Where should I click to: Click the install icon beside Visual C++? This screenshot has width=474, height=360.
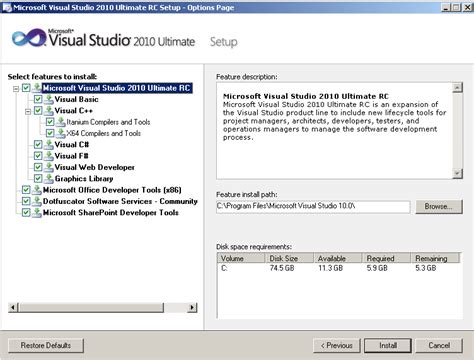tap(49, 110)
